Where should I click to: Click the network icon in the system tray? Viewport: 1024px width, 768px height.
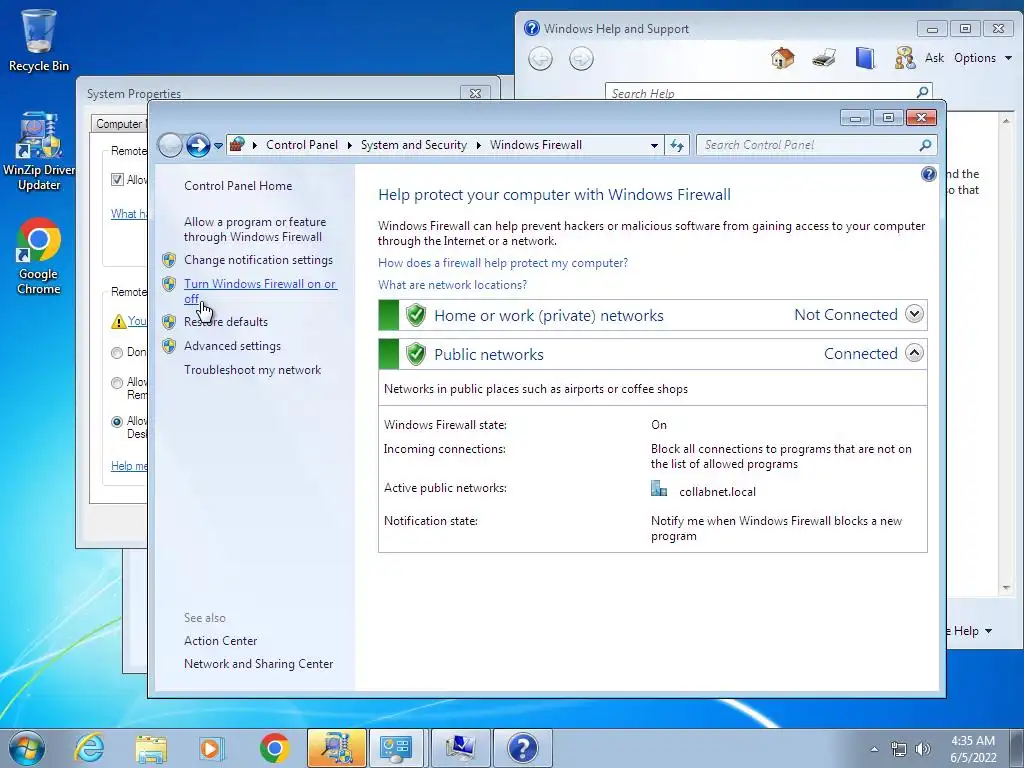(899, 749)
